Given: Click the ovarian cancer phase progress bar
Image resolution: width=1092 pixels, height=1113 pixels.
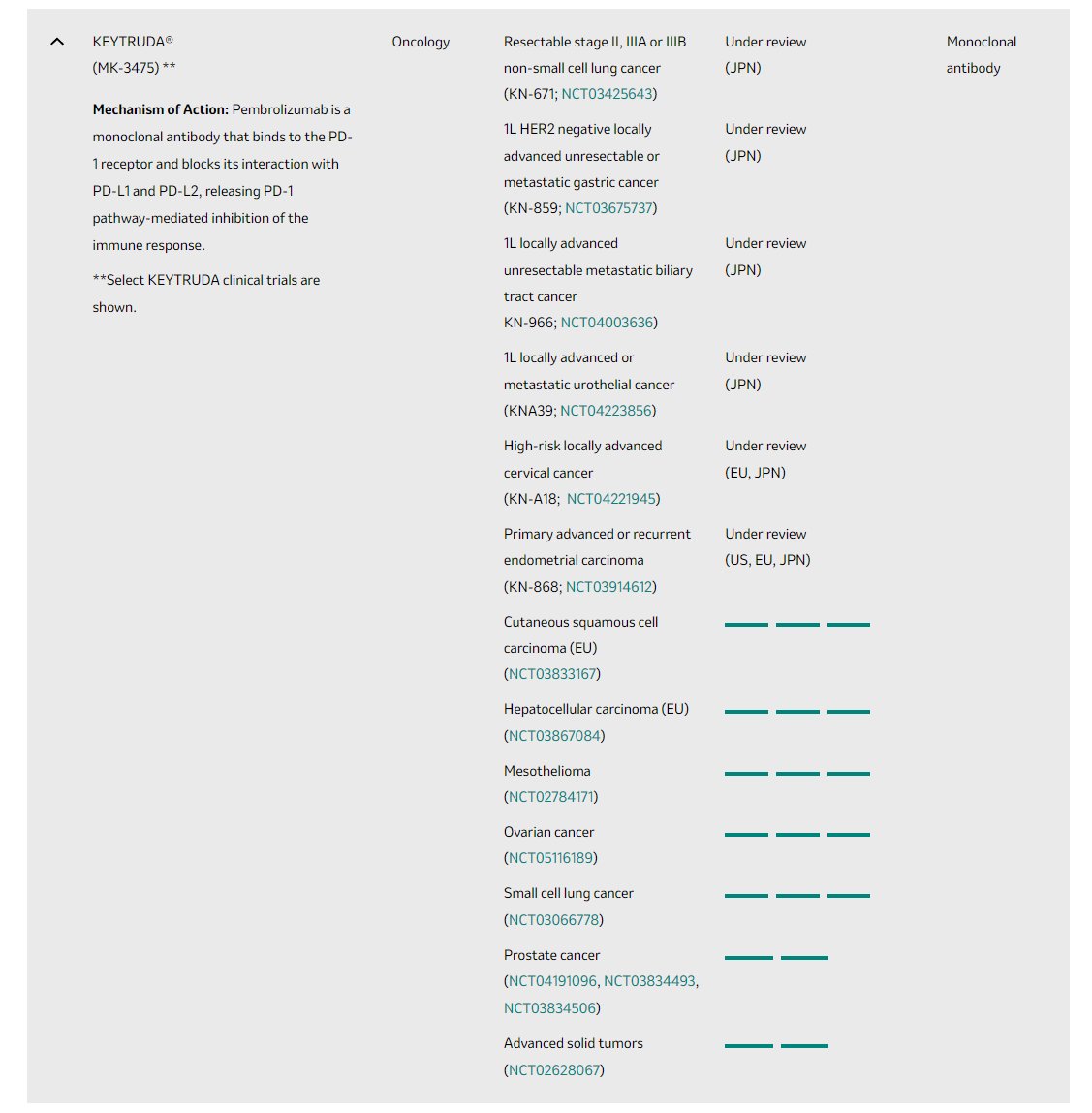Looking at the screenshot, I should [x=796, y=834].
